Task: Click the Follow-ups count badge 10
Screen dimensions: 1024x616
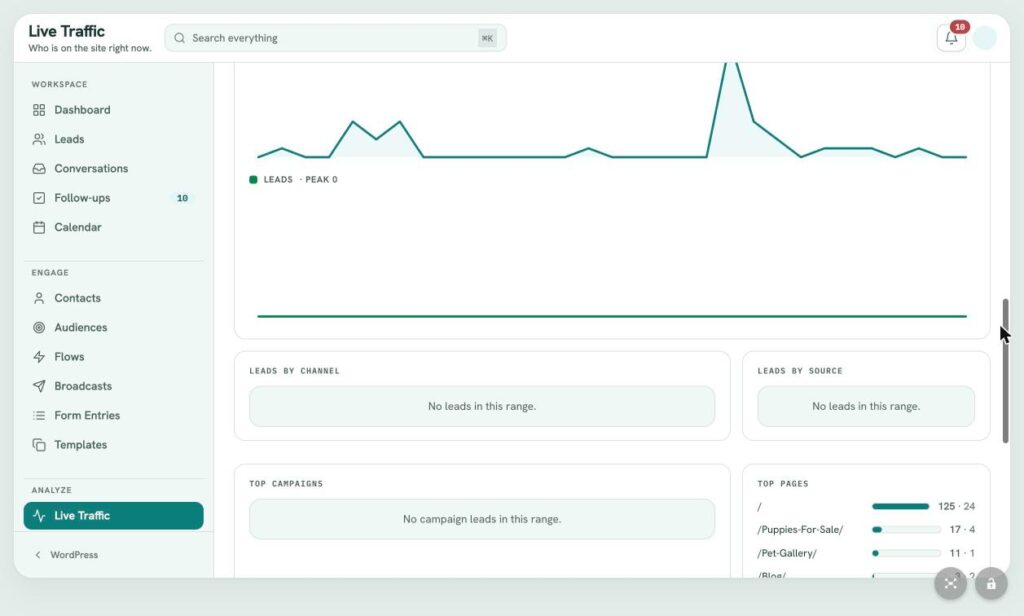Action: point(182,198)
